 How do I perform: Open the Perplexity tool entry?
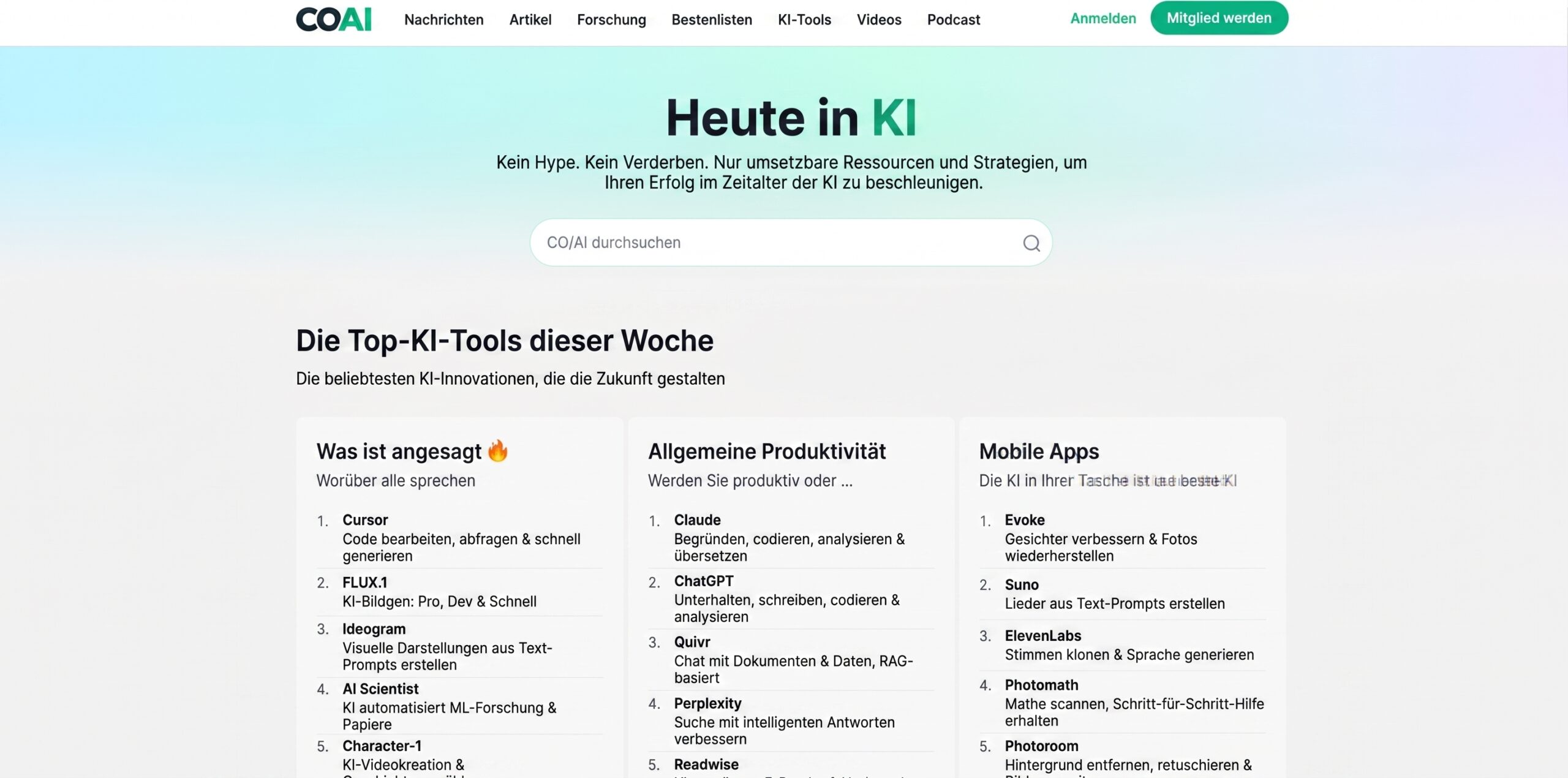pos(707,703)
